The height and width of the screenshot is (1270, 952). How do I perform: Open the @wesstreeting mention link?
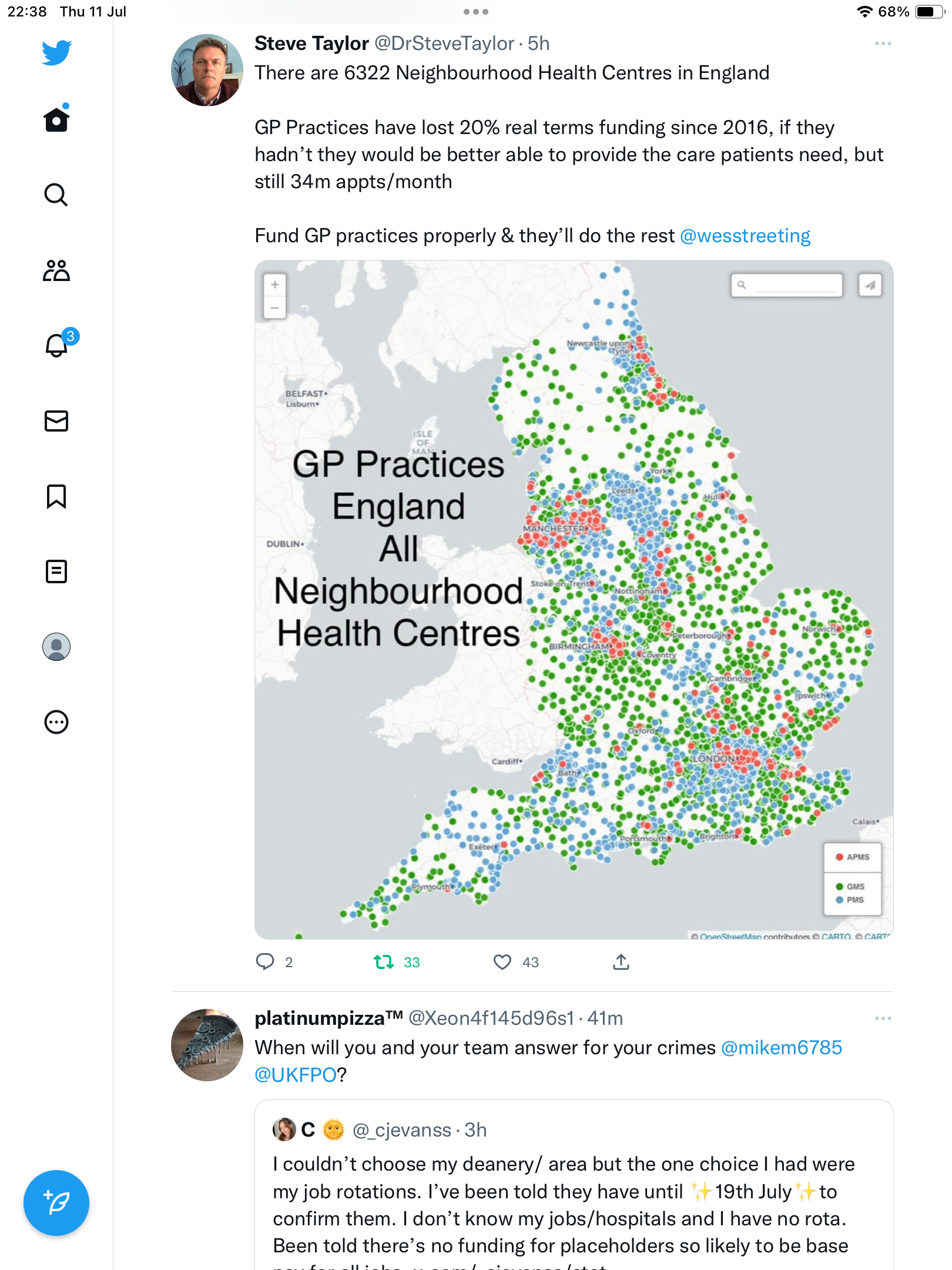[745, 236]
